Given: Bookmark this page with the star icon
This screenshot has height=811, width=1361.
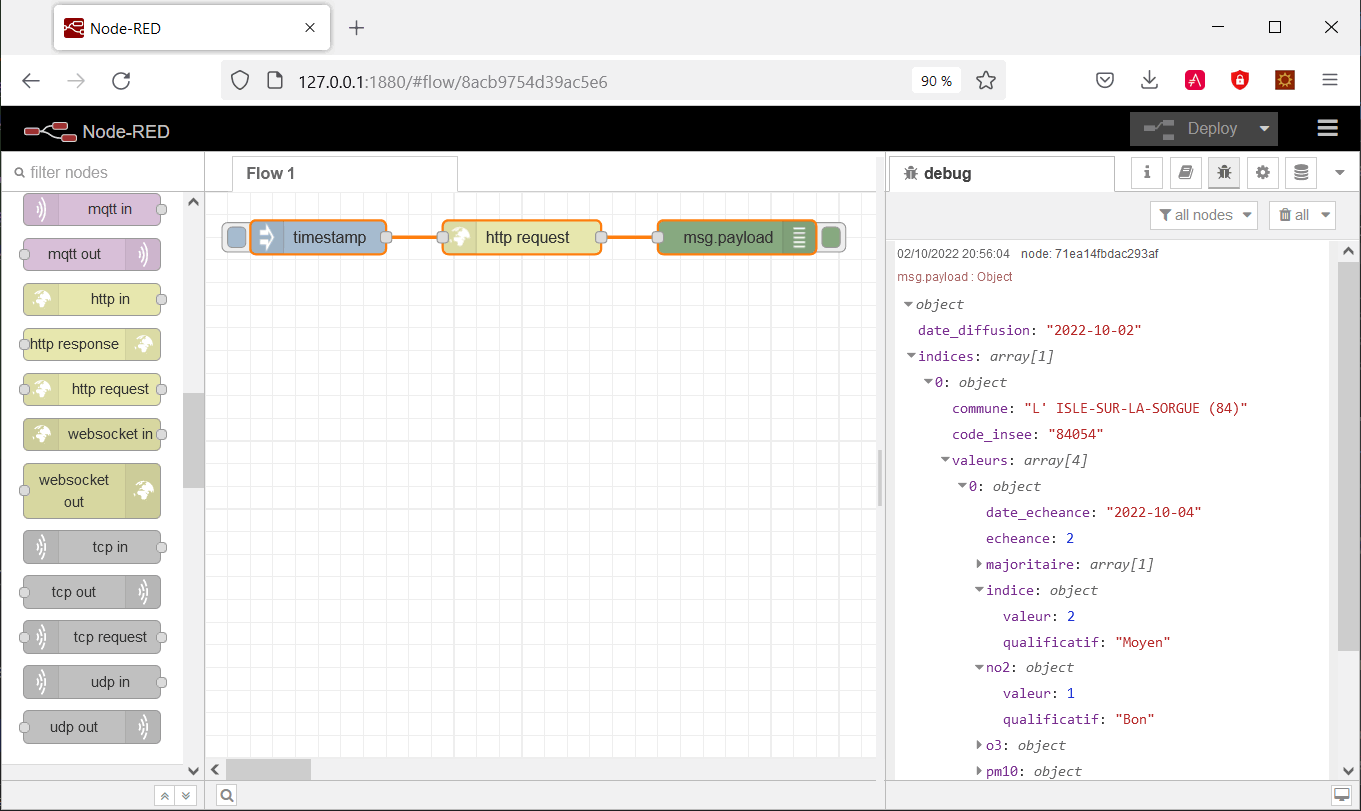Looking at the screenshot, I should [985, 81].
